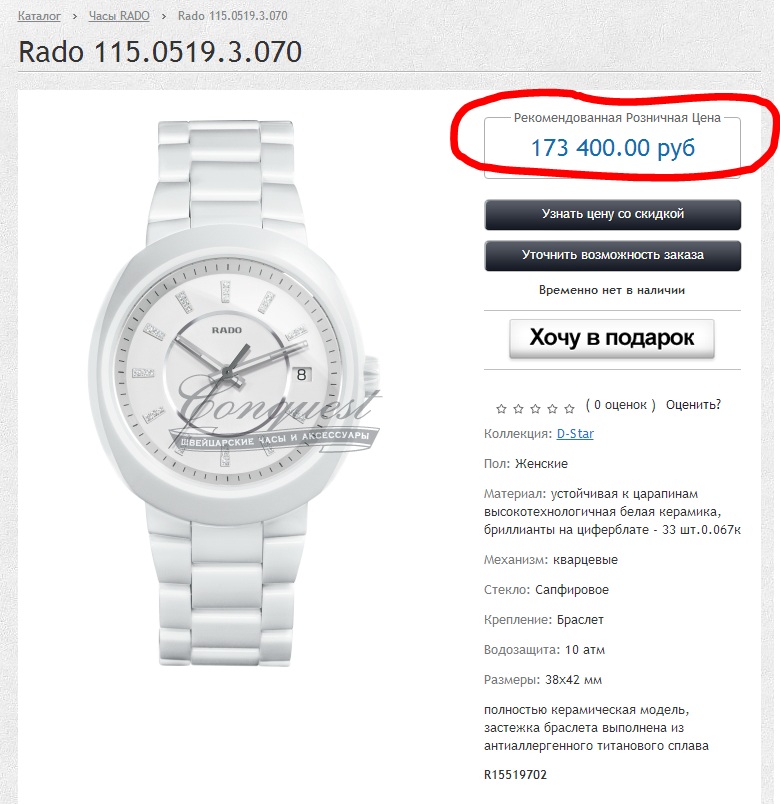This screenshot has width=780, height=804.
Task: Click the Оценить? rating link
Action: click(693, 405)
